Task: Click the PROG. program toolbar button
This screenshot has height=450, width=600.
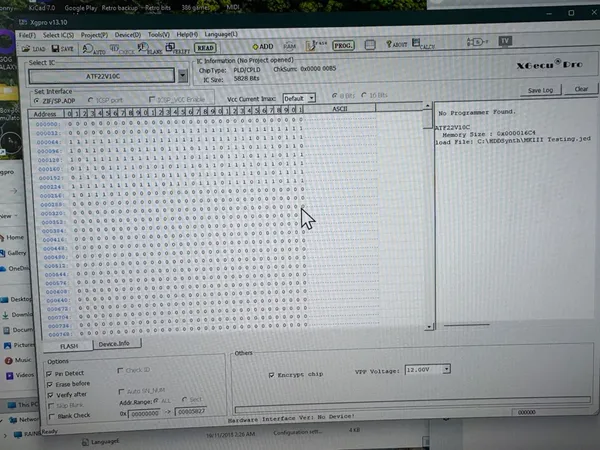Action: click(343, 46)
